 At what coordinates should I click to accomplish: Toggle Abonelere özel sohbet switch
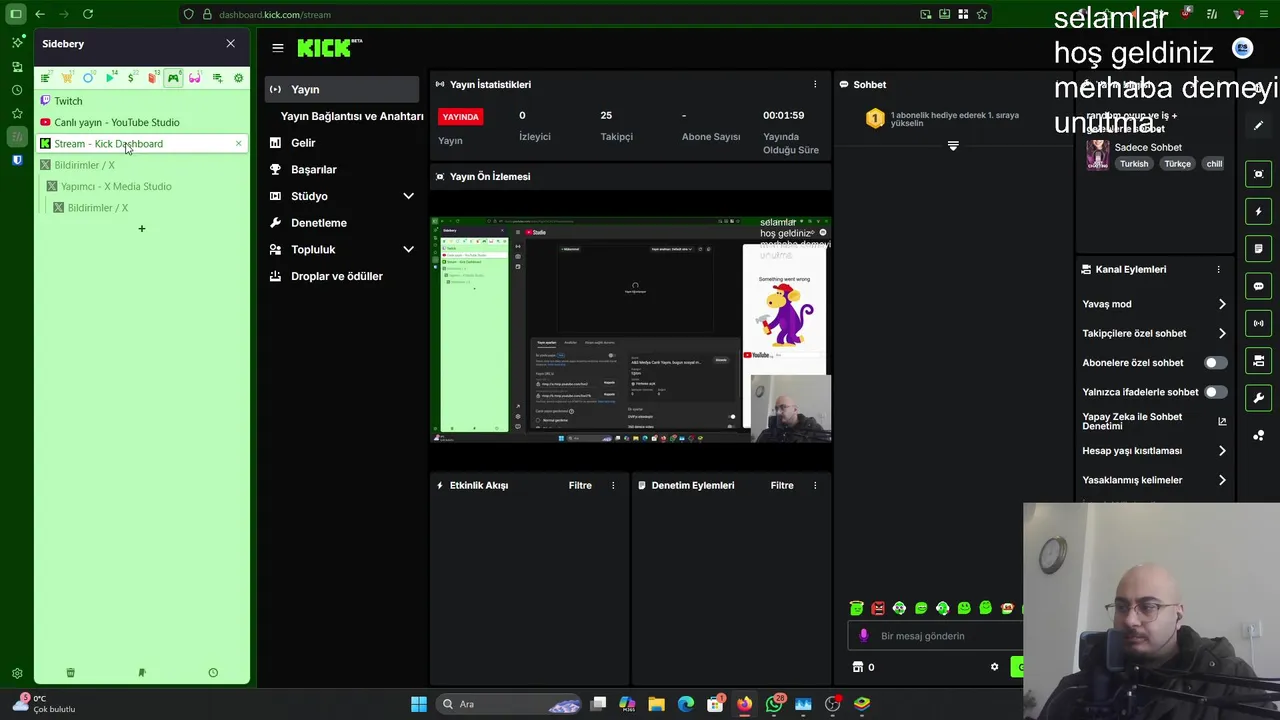tap(1215, 363)
